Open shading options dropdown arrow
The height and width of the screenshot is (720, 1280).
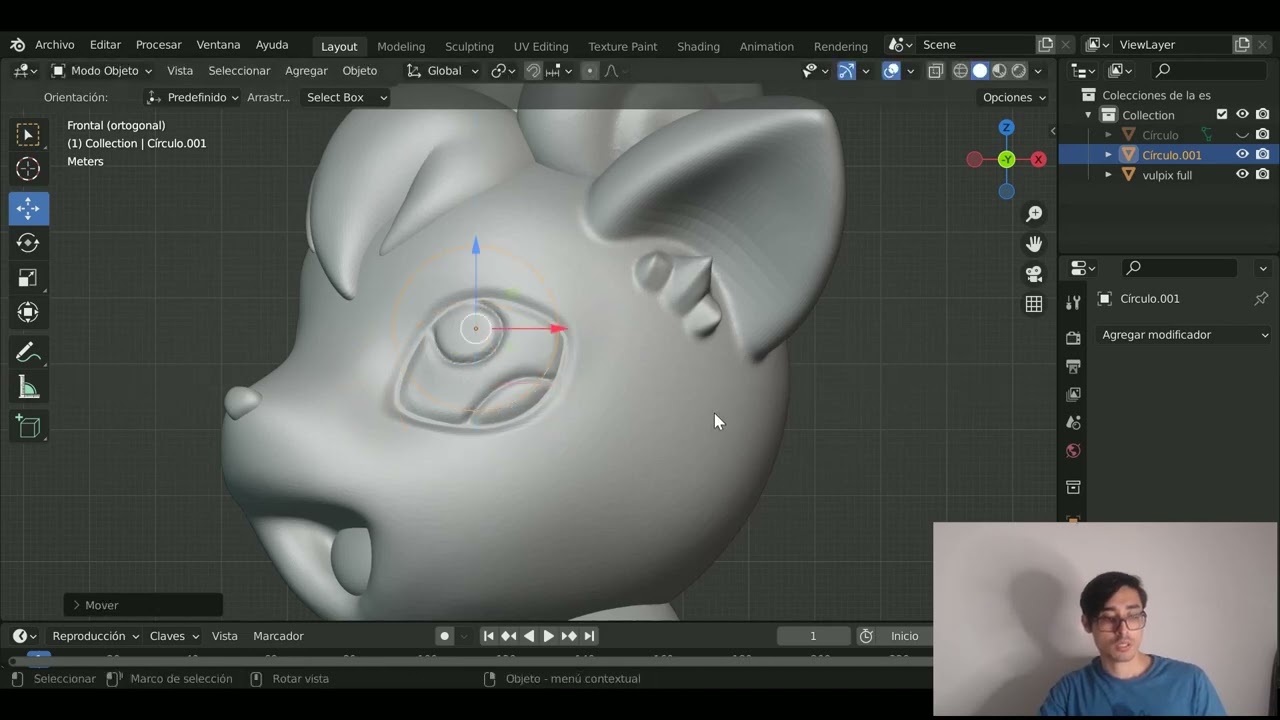(x=1038, y=71)
